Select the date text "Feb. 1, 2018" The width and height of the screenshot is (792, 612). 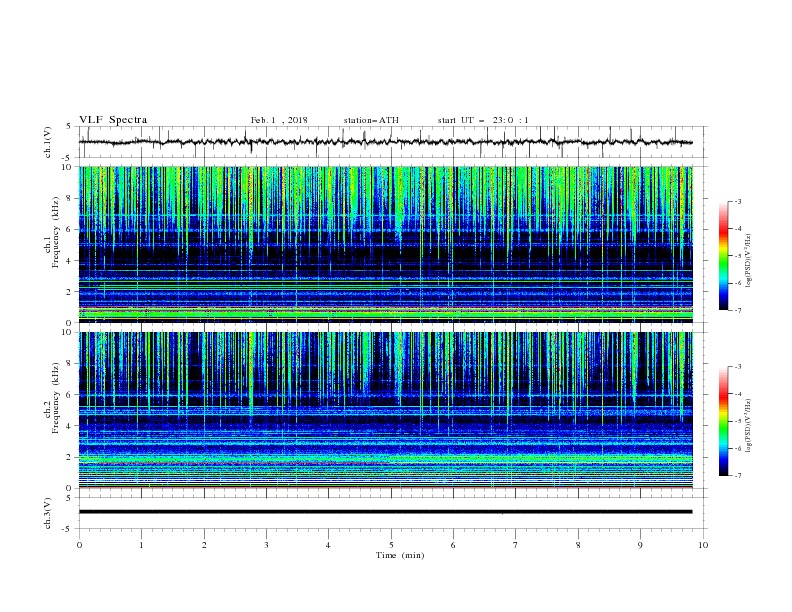[x=279, y=120]
